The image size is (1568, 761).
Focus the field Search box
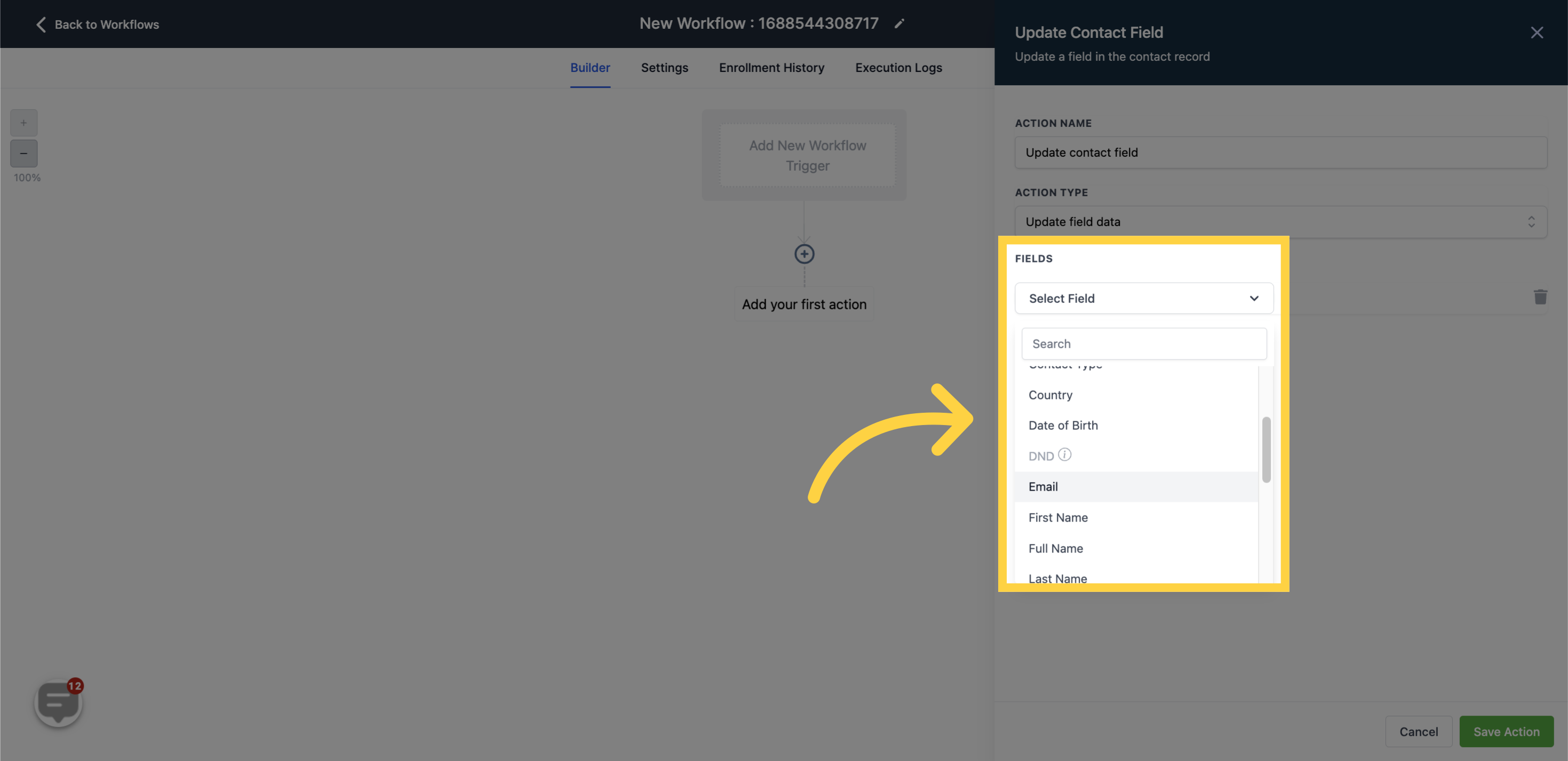[x=1144, y=343]
